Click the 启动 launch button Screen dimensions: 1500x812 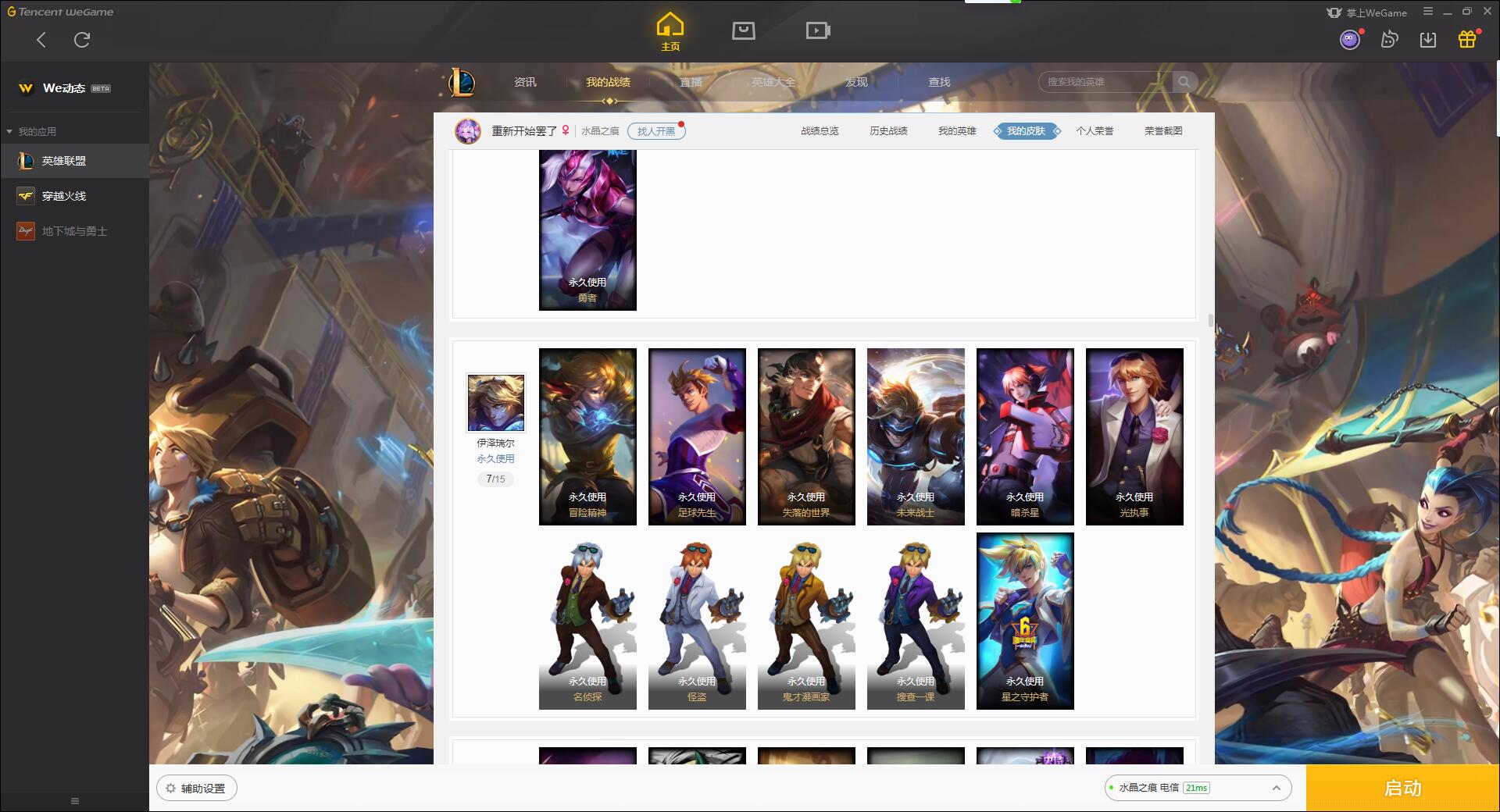1402,788
